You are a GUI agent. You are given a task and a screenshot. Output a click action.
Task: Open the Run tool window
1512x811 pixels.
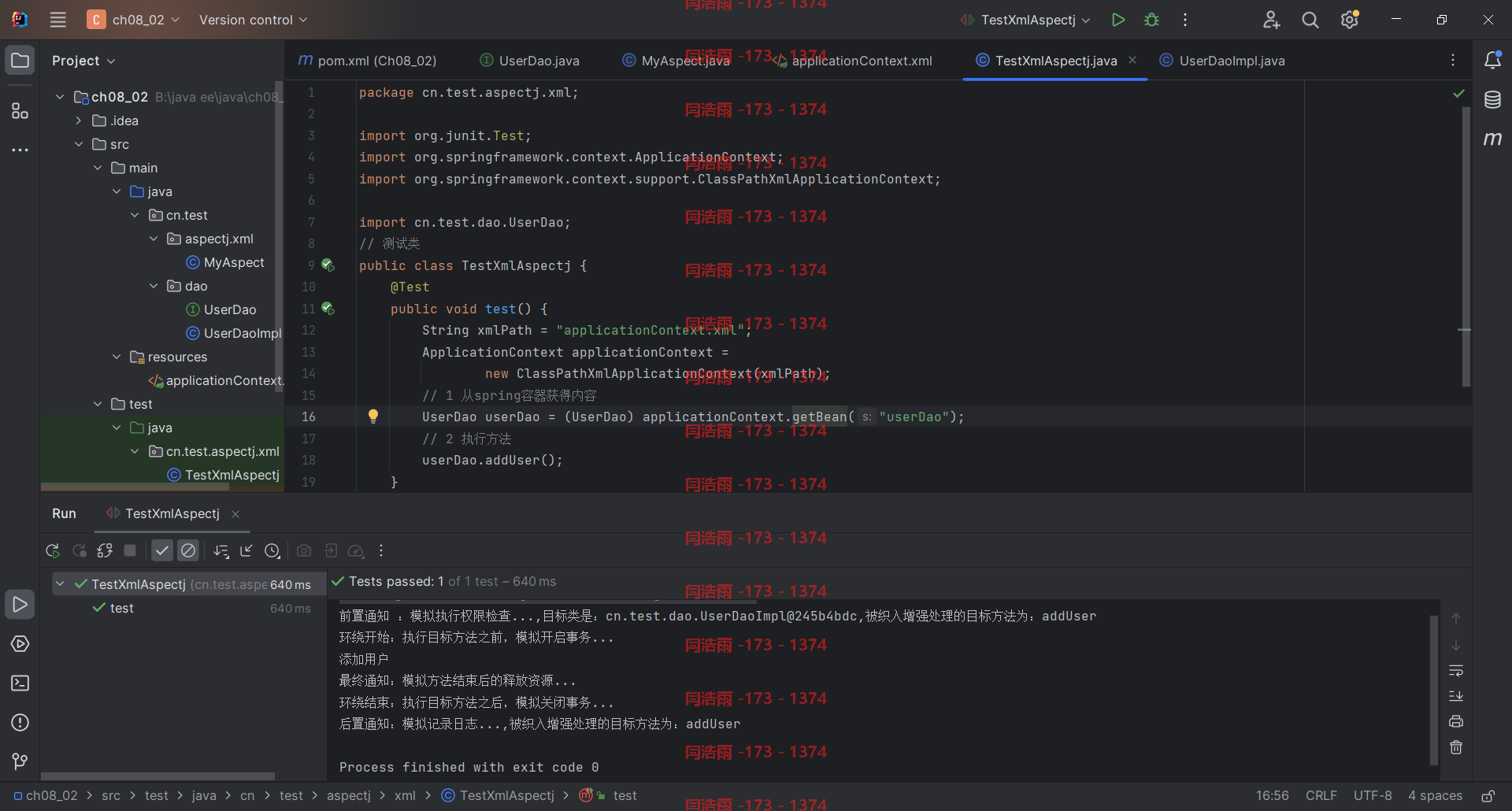click(x=20, y=605)
